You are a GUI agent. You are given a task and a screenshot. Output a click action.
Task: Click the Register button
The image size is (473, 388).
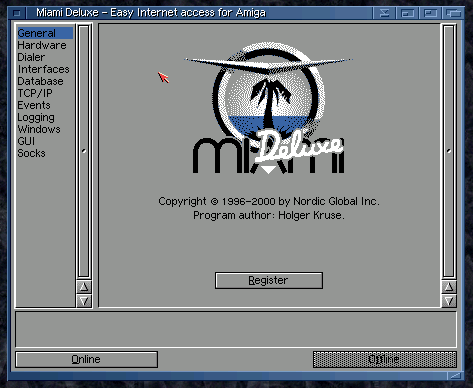[x=269, y=280]
